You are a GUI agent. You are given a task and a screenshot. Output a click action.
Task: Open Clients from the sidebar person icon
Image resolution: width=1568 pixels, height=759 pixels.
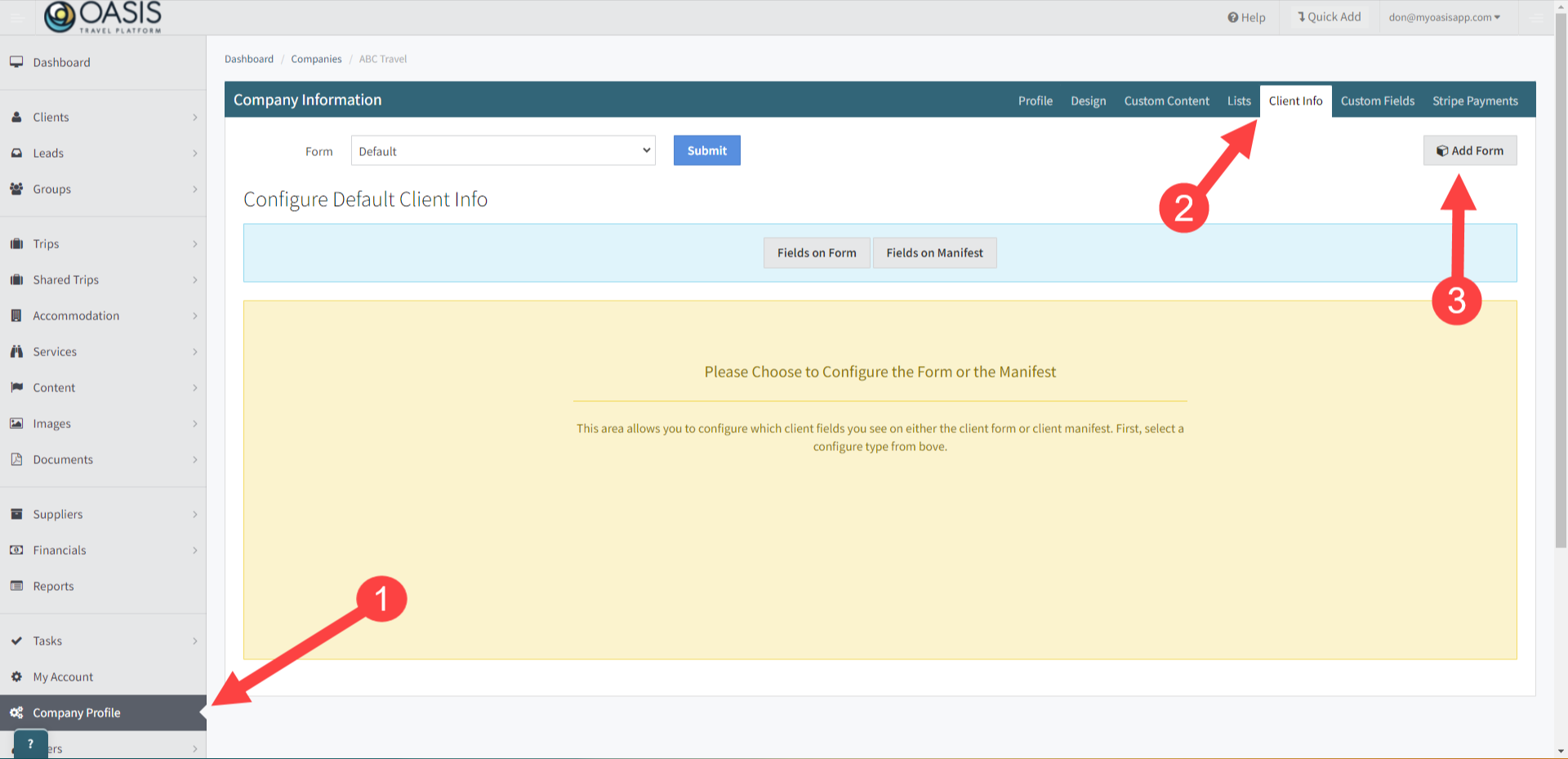click(16, 117)
